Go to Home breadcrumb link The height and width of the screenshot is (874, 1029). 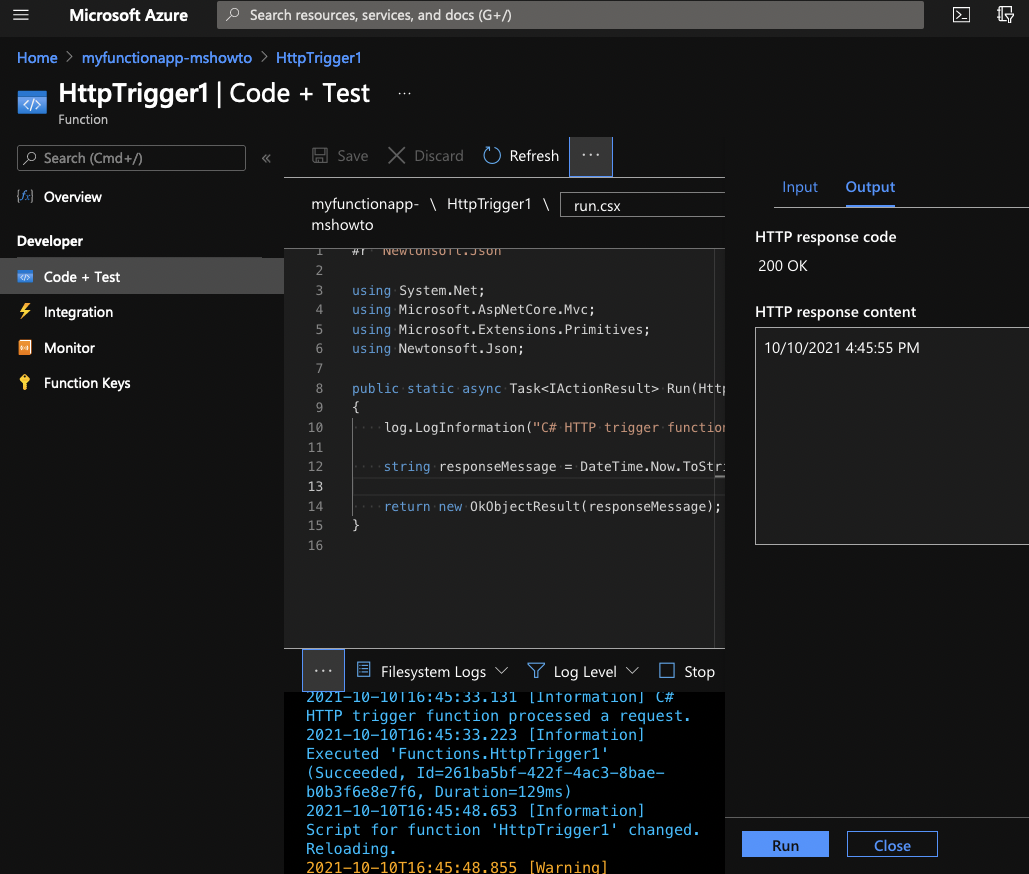click(37, 58)
